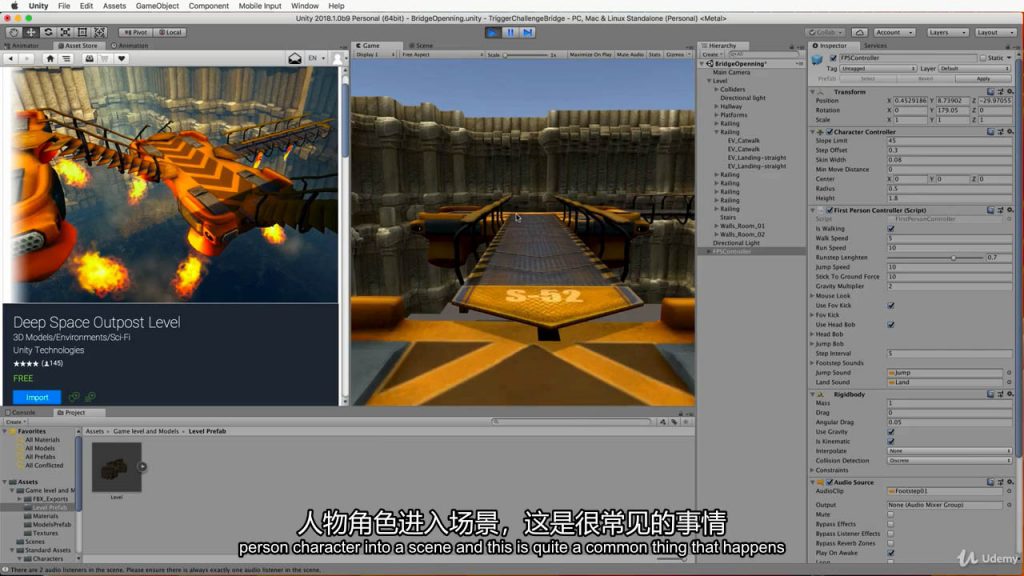This screenshot has width=1024, height=576.
Task: Disable the Character Controller component checkbox
Action: tap(829, 132)
